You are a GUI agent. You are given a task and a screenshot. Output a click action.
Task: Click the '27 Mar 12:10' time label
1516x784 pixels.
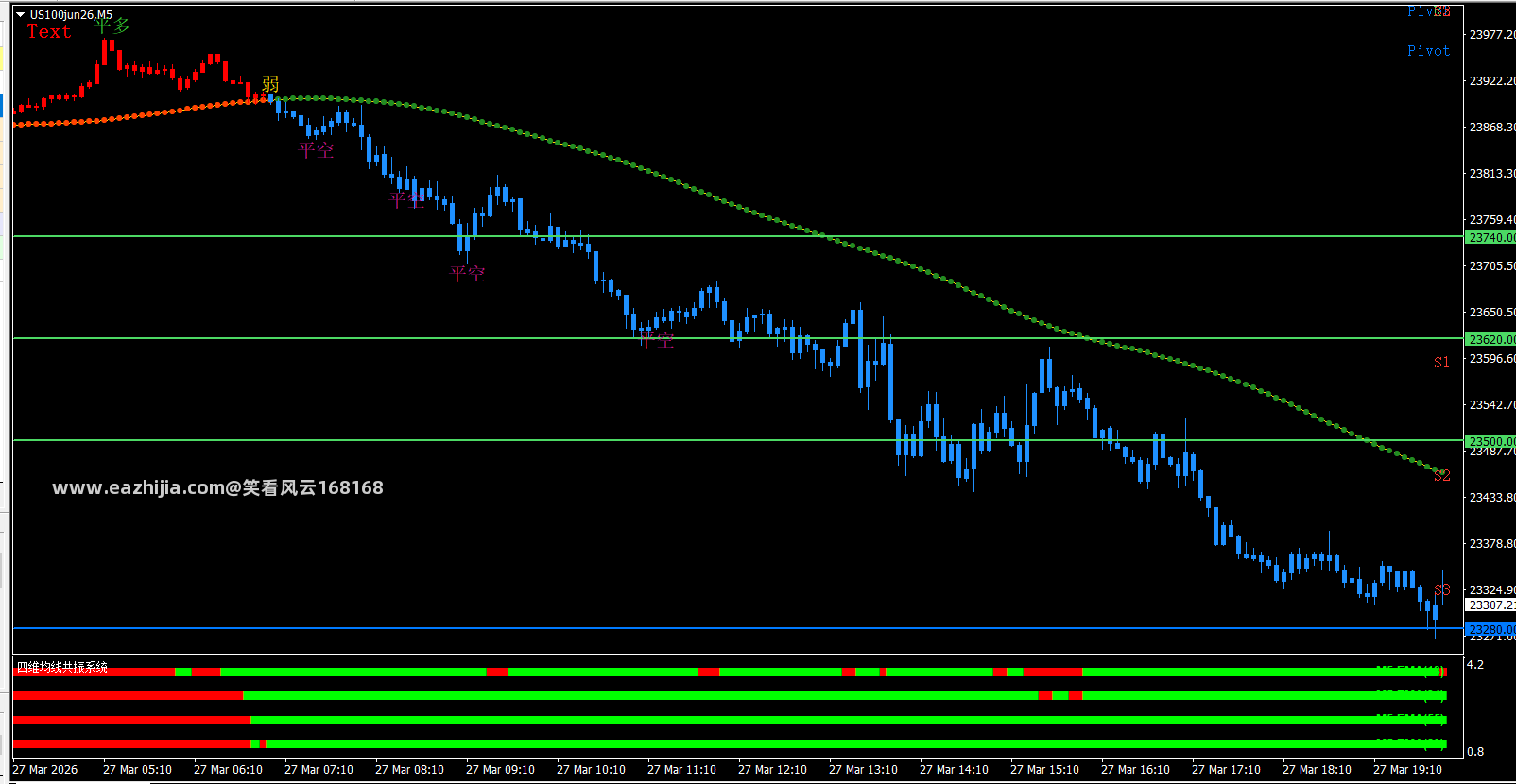click(772, 770)
